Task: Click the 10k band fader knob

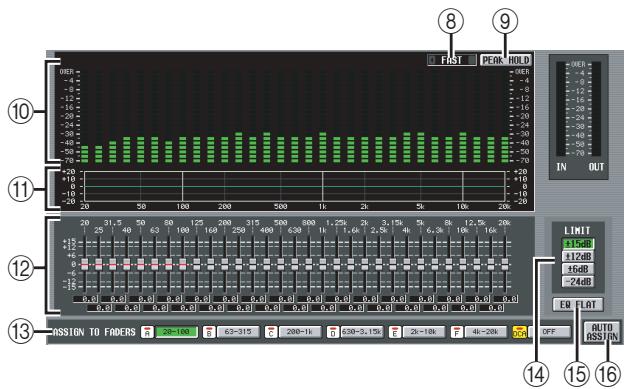Action: 463,264
